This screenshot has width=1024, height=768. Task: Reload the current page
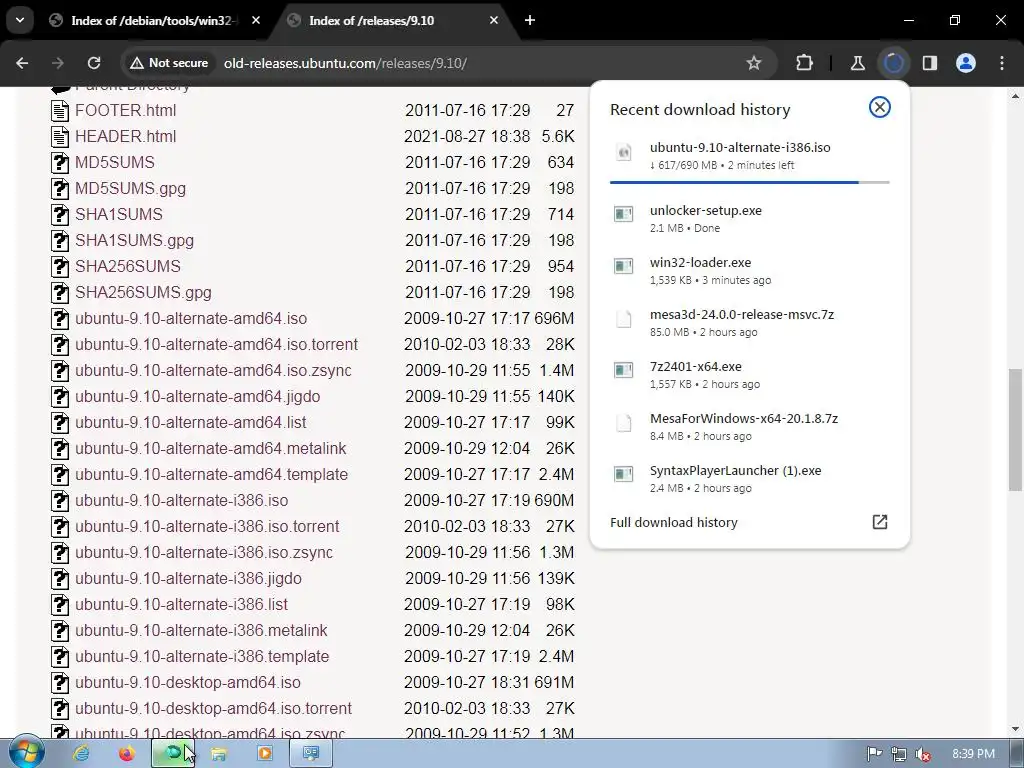click(x=94, y=63)
